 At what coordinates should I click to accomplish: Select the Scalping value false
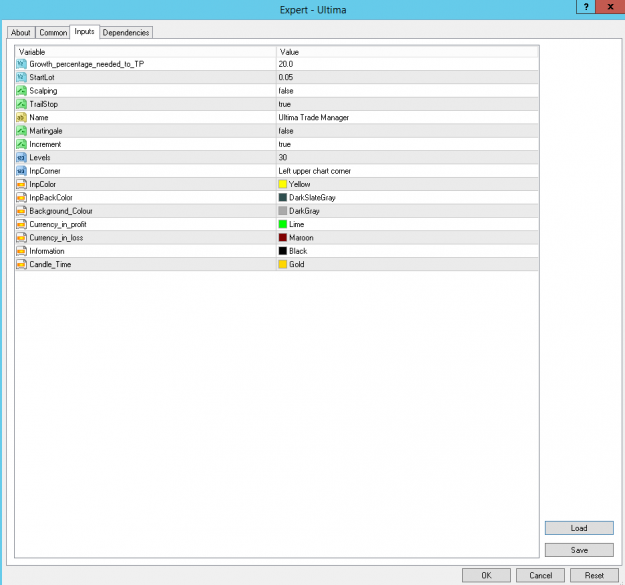point(286,91)
